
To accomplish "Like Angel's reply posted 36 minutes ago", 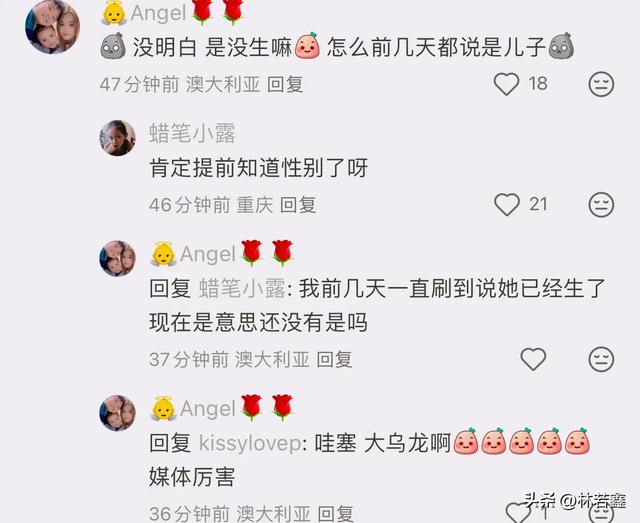I will [518, 514].
